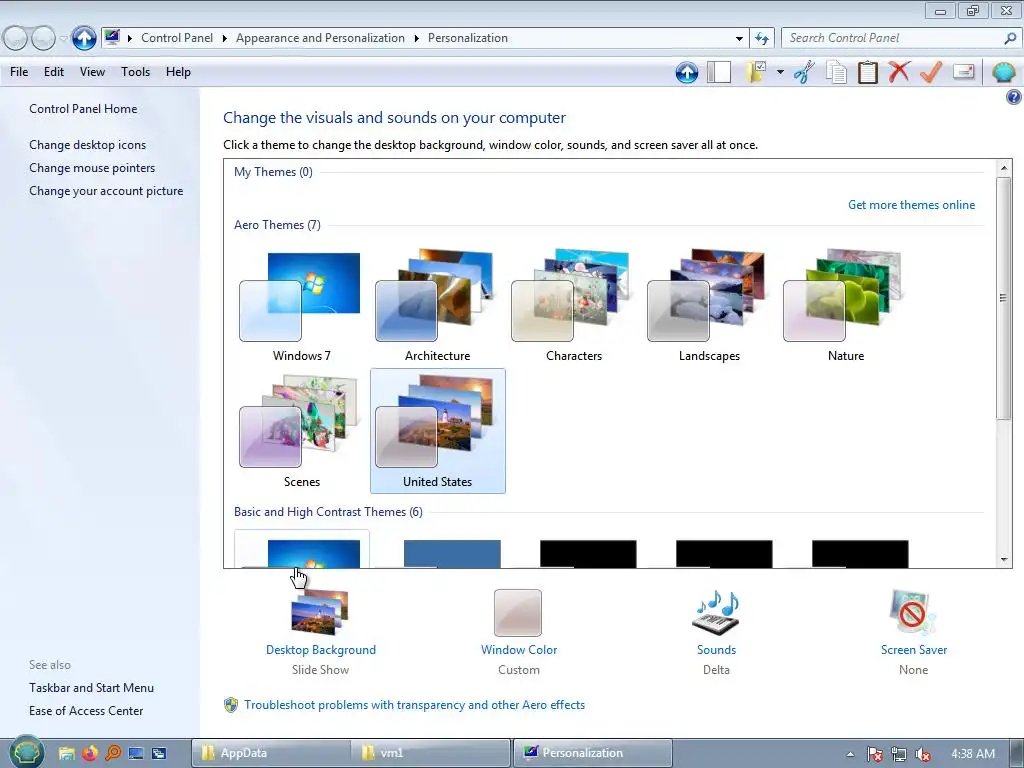Screen dimensions: 1024x768
Task: Select the Scenes theme
Action: click(301, 431)
